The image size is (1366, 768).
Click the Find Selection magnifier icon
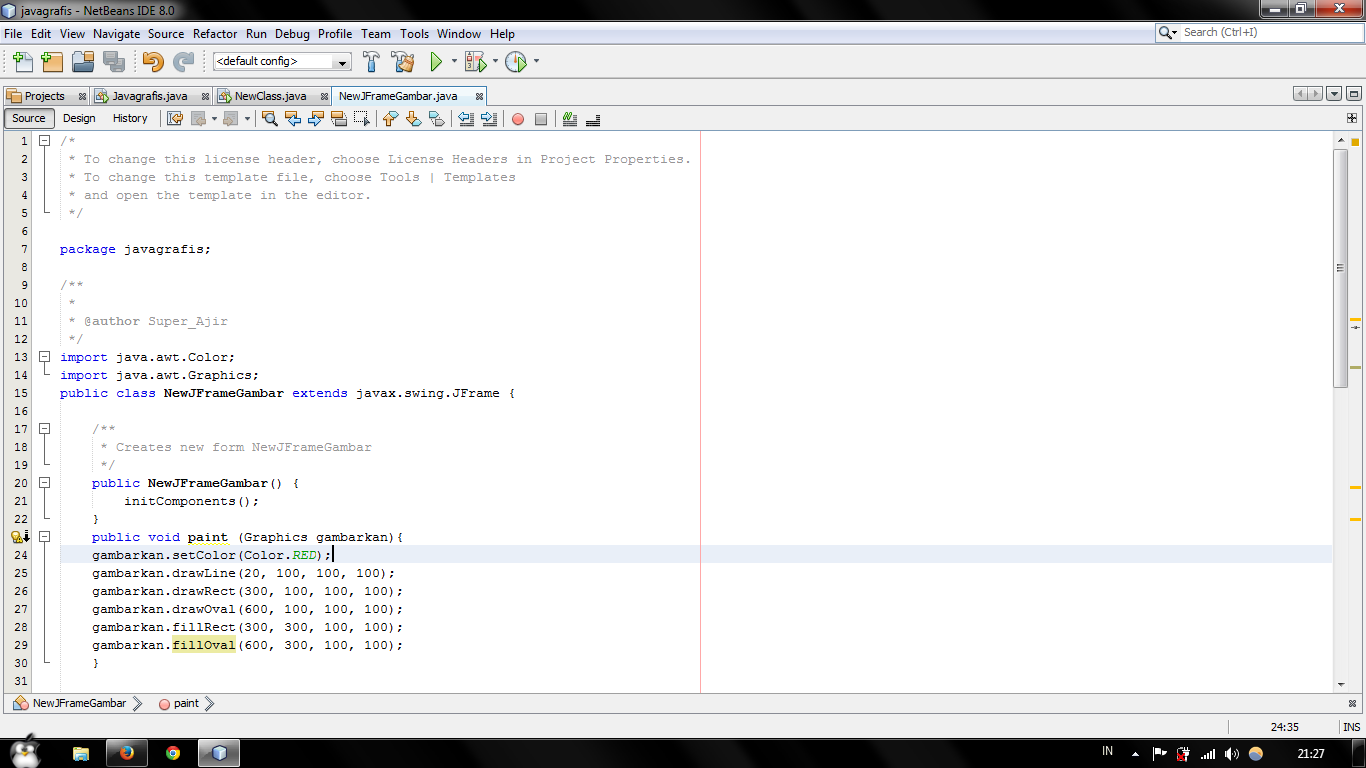click(269, 119)
